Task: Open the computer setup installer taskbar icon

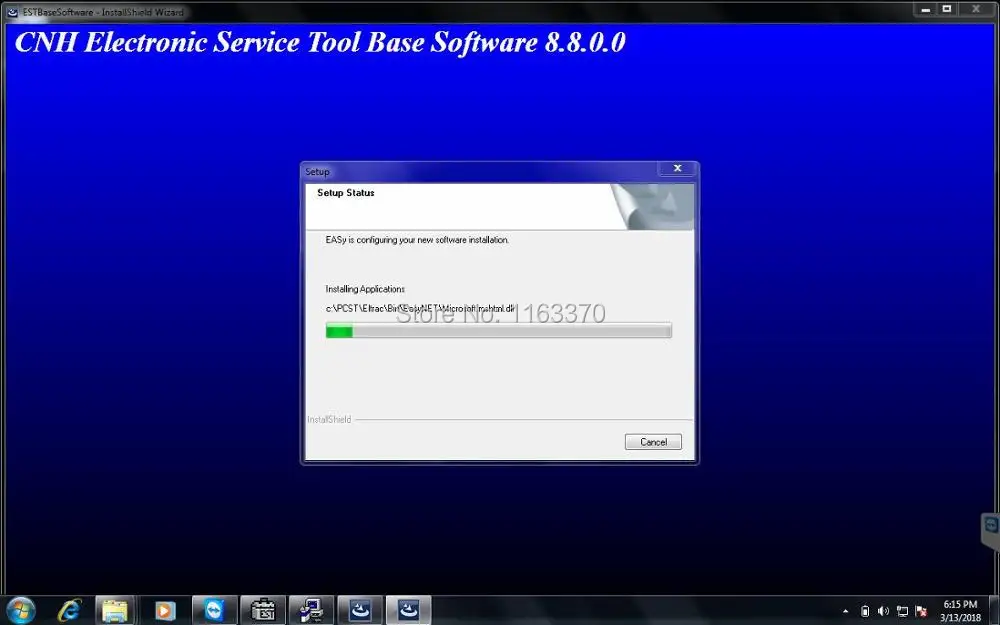Action: pyautogui.click(x=311, y=610)
